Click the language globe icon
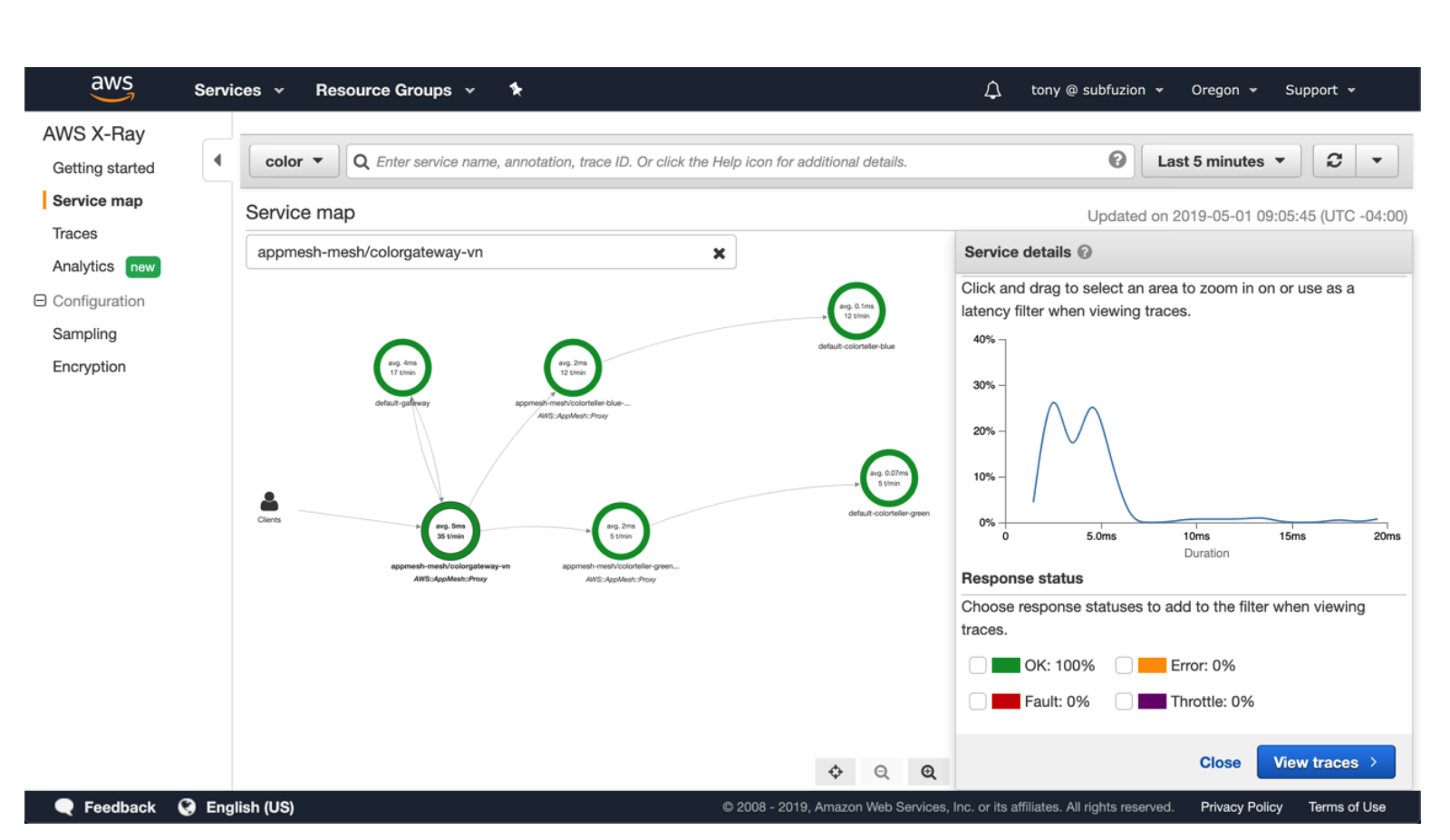This screenshot has width=1450, height=840. tap(187, 806)
